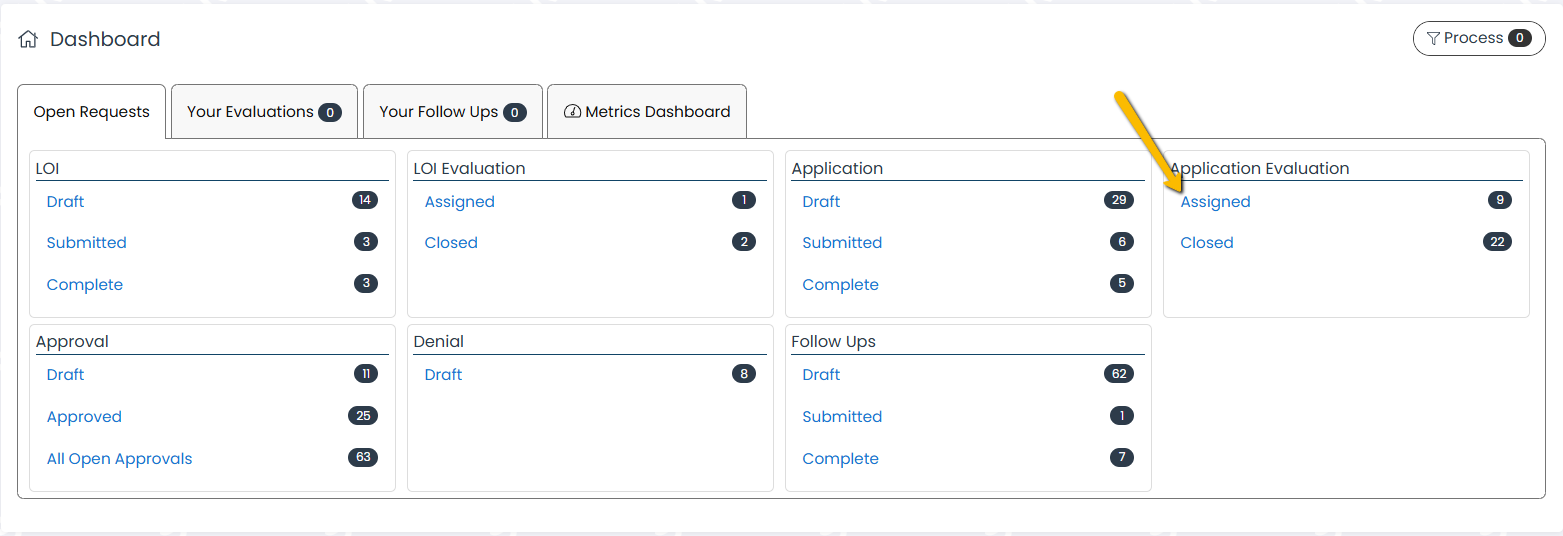Screen dimensions: 1563x536
Task: Click the 25 badge beside Approved
Action: [363, 415]
